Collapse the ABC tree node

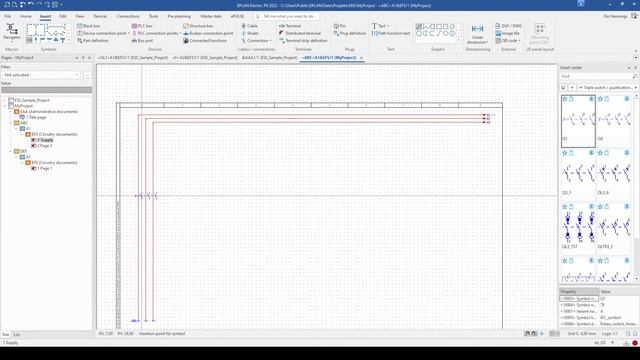pos(11,123)
